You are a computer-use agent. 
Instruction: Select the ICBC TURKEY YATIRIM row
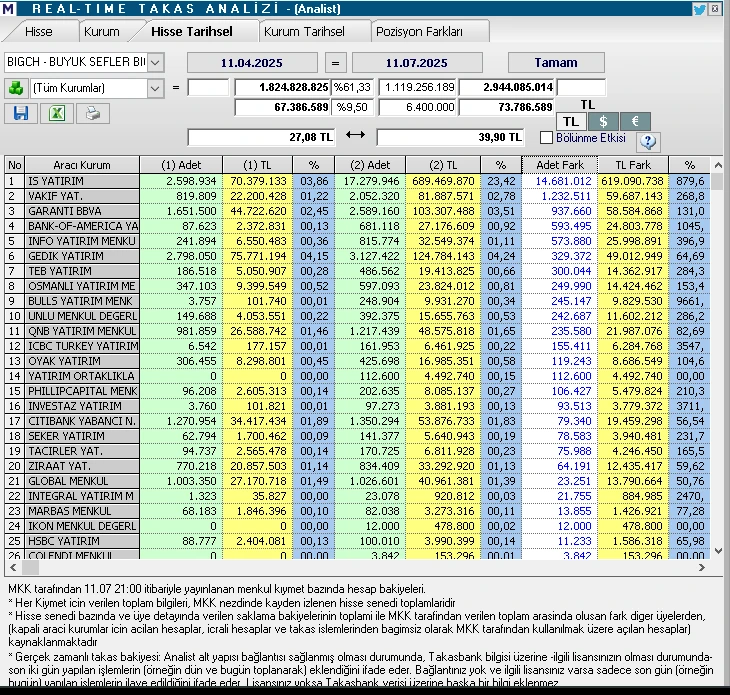pyautogui.click(x=358, y=346)
